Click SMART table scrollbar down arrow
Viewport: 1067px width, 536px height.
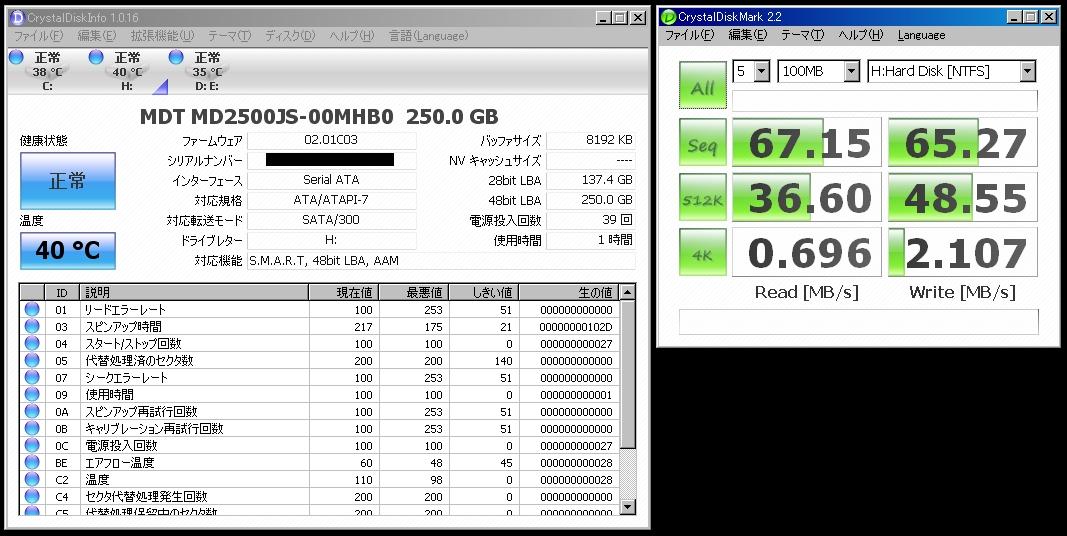click(x=628, y=506)
